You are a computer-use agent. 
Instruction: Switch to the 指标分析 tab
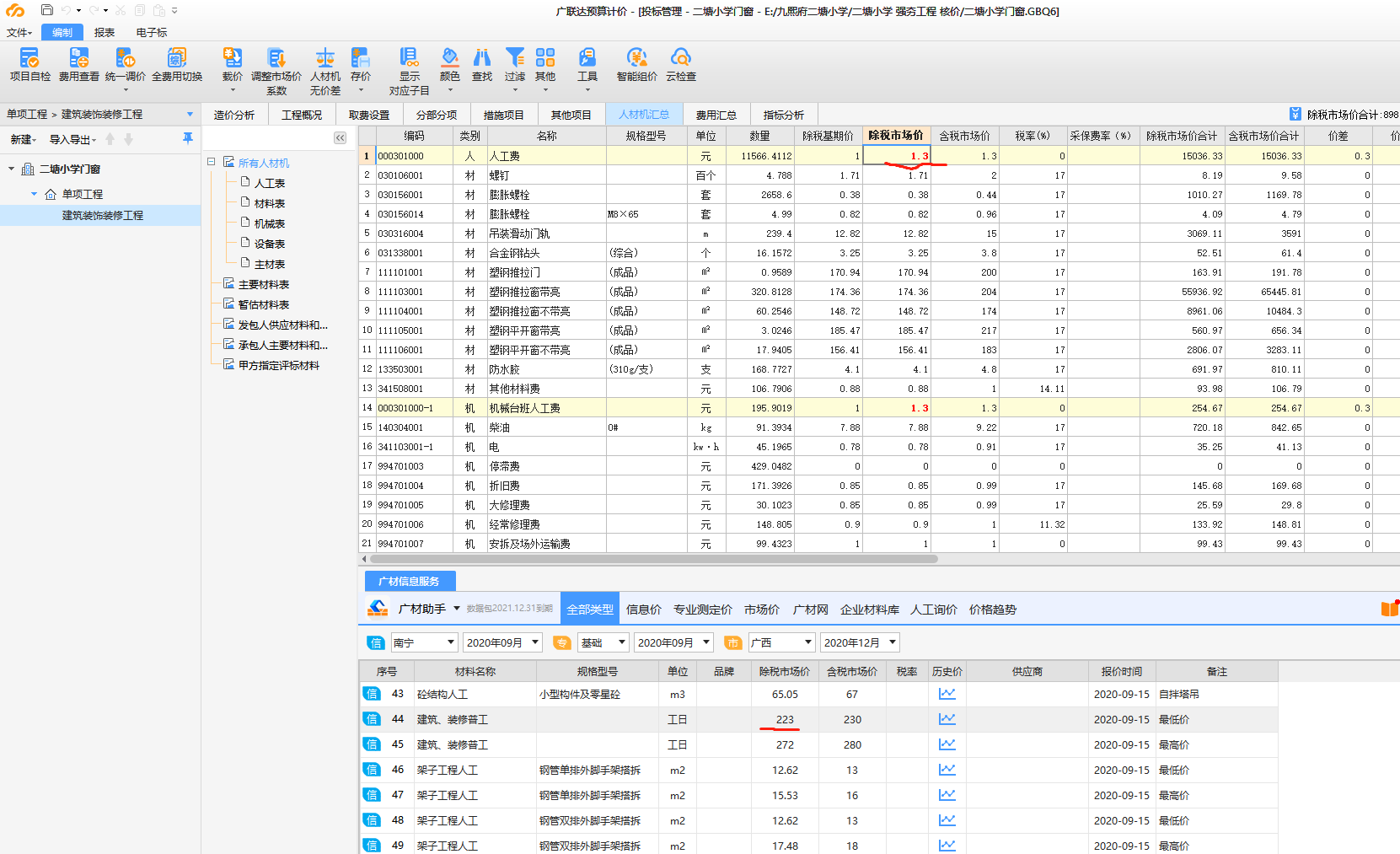784,115
